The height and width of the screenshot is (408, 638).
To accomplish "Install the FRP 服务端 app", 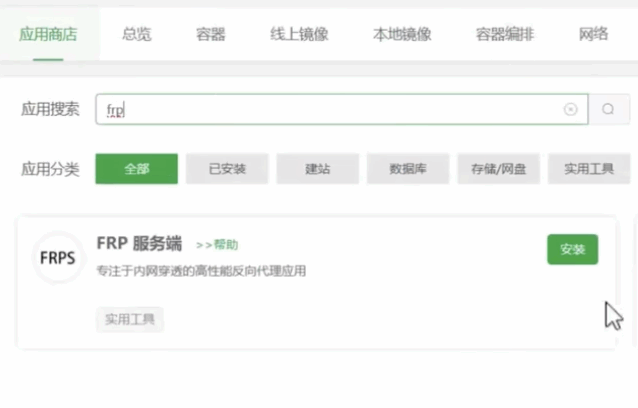I will [x=572, y=249].
